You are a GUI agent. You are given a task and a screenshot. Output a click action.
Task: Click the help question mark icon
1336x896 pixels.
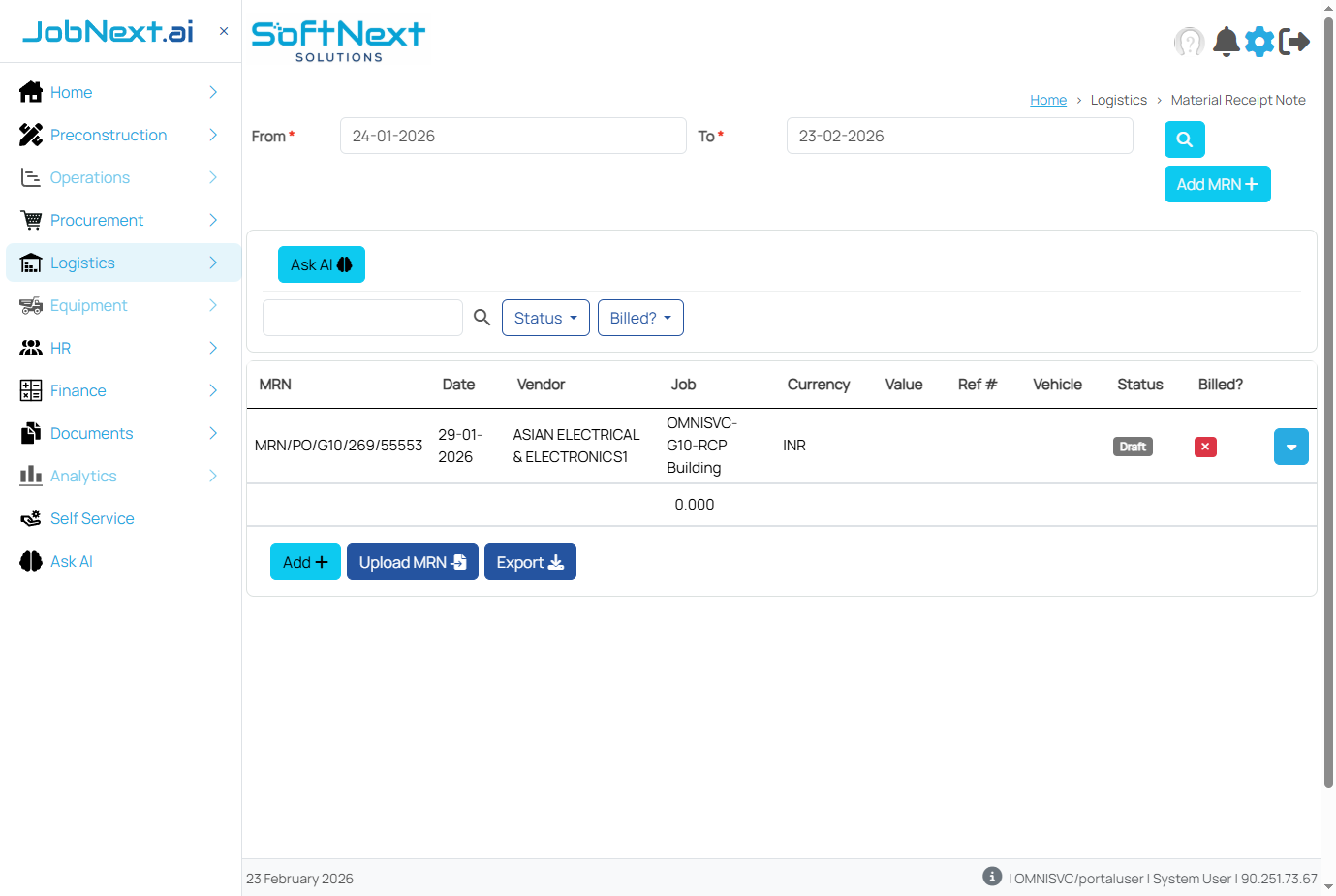[x=1190, y=42]
